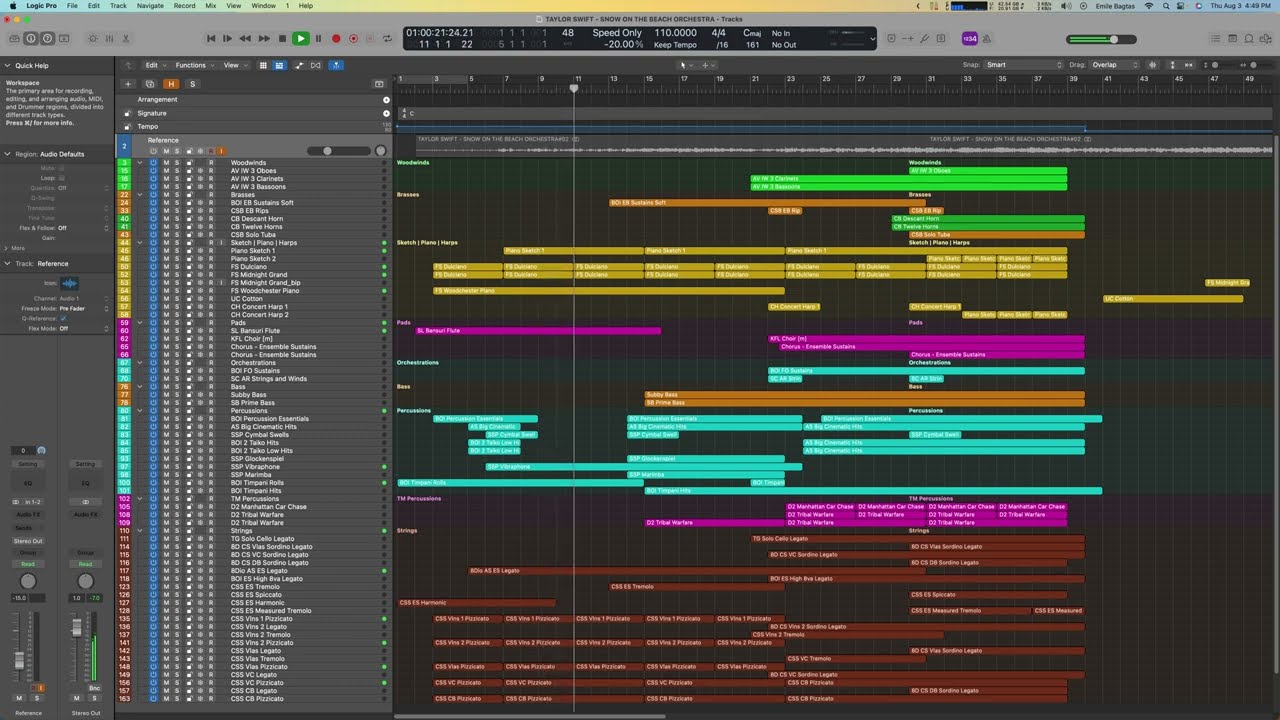Toggle the Inspector panel button

[31, 39]
